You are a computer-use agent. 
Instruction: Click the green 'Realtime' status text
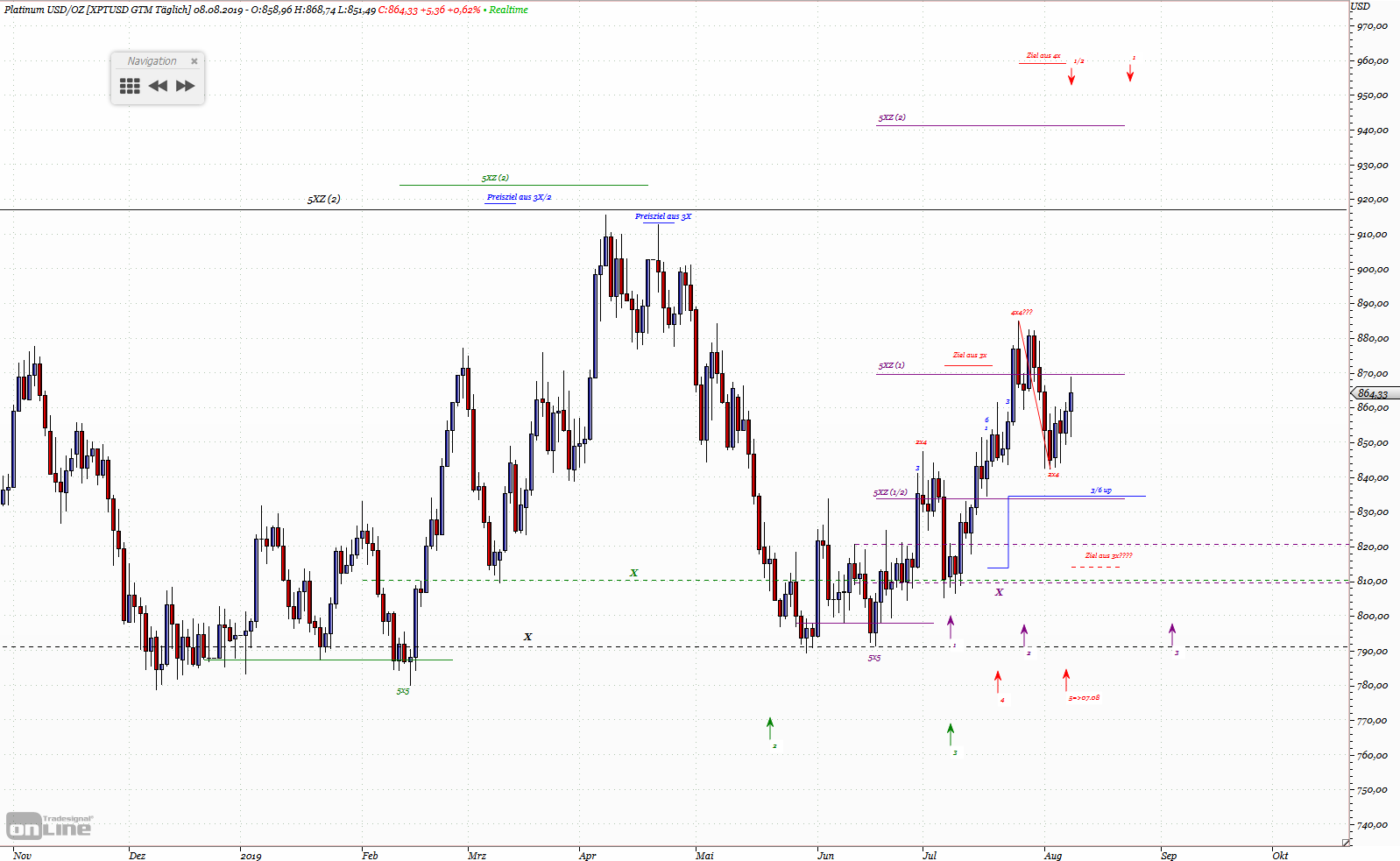click(x=508, y=10)
